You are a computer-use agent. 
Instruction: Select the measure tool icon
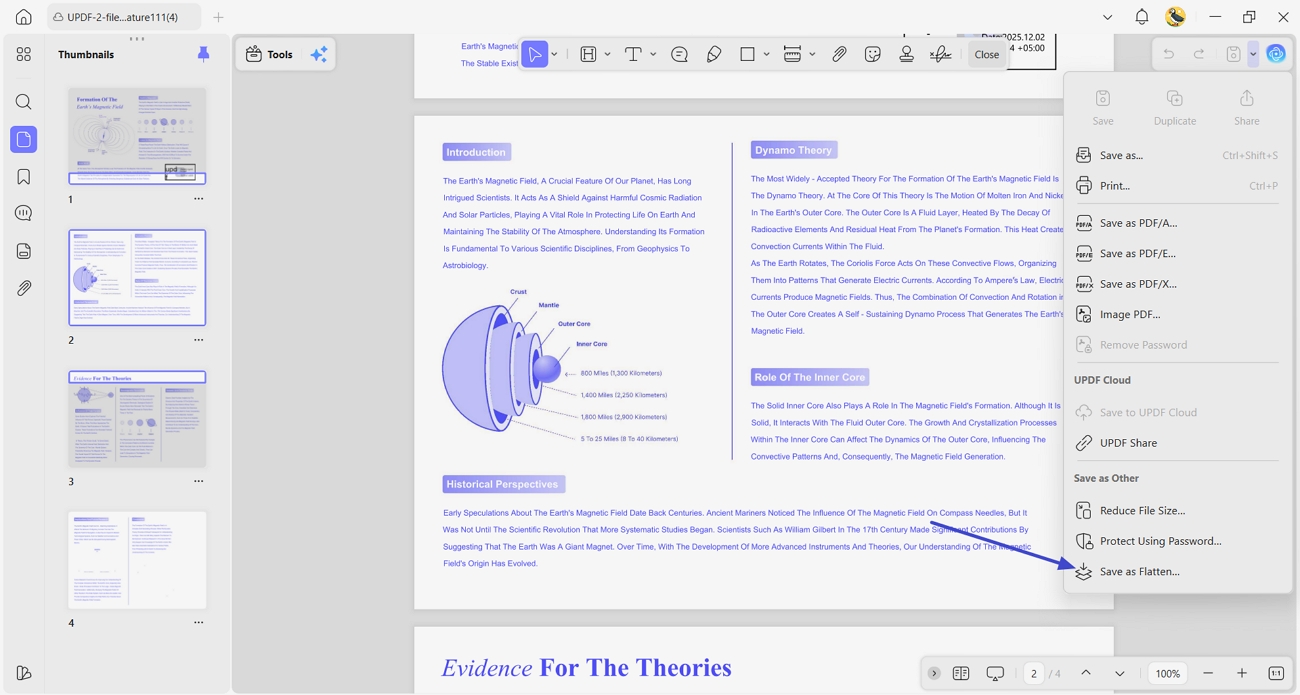[792, 54]
